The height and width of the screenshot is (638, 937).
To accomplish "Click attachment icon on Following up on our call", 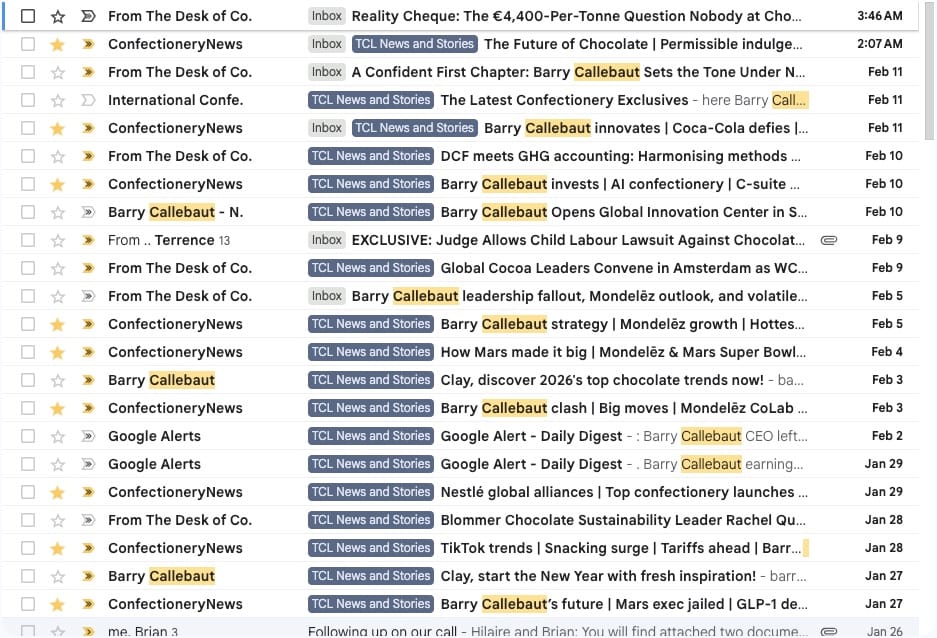I will pyautogui.click(x=828, y=632).
